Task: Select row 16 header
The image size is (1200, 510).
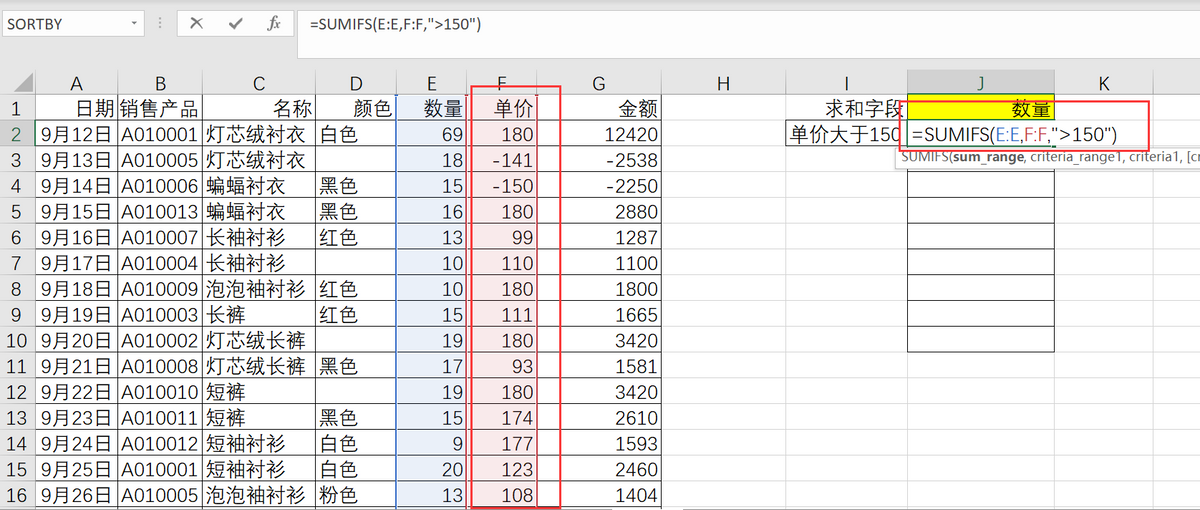Action: [17, 494]
